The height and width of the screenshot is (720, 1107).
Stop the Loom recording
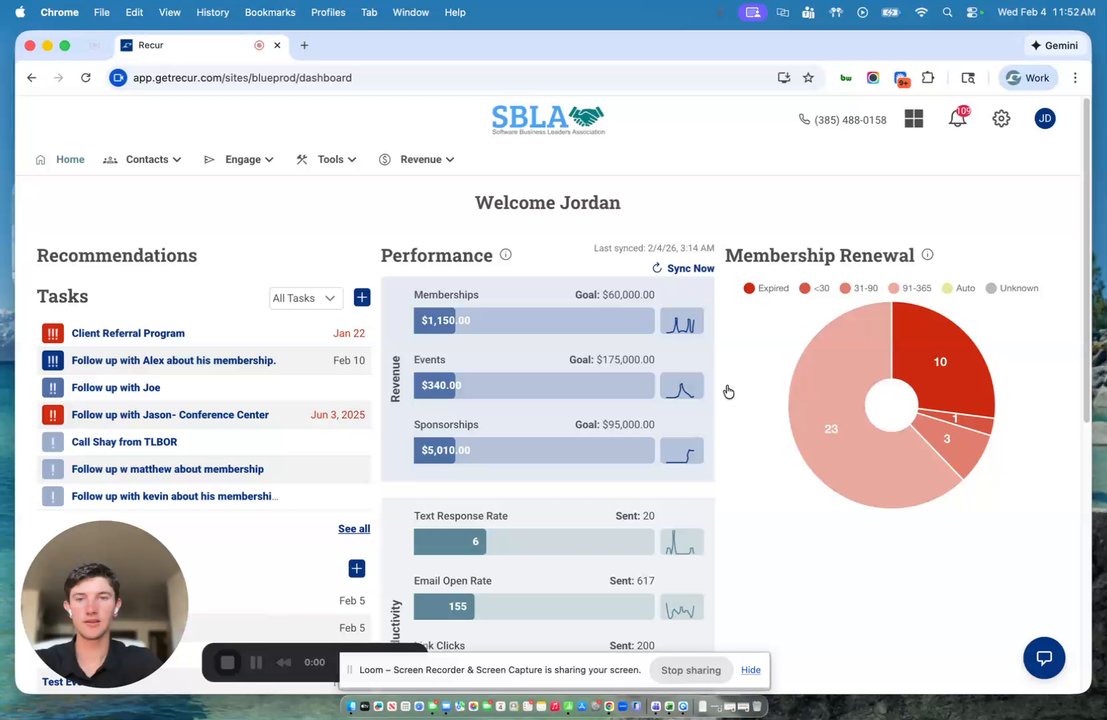(x=227, y=662)
